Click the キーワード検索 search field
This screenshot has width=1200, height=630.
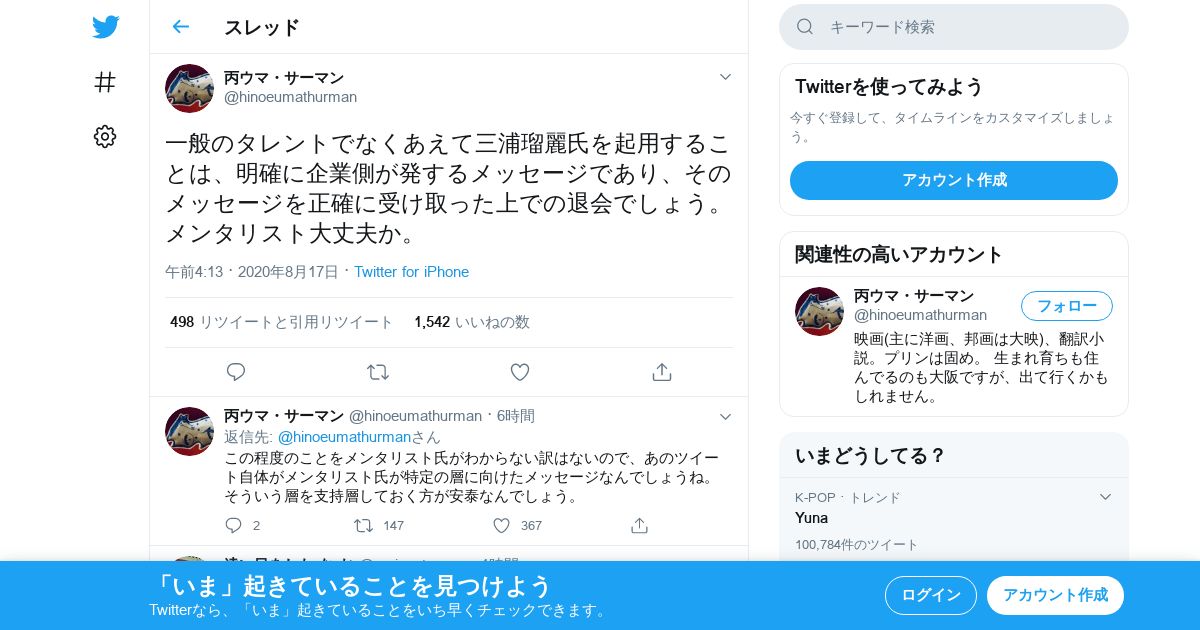954,27
